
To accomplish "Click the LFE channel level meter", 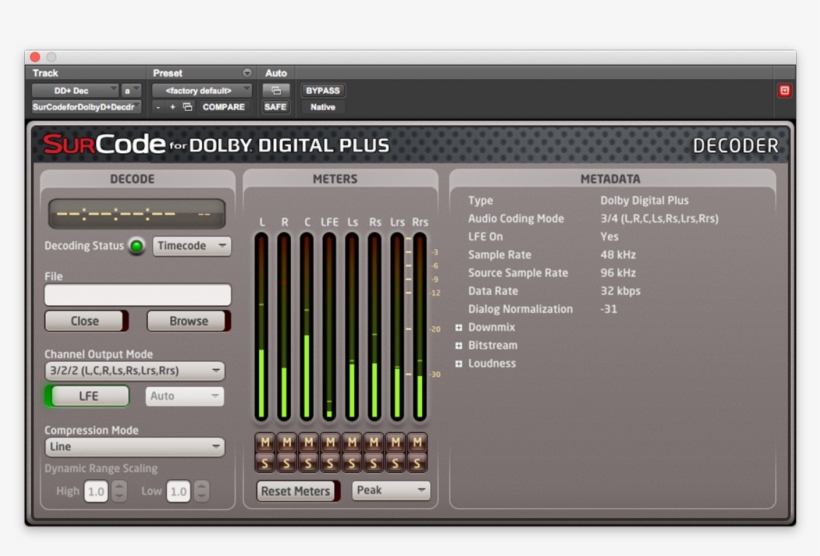I will point(329,326).
